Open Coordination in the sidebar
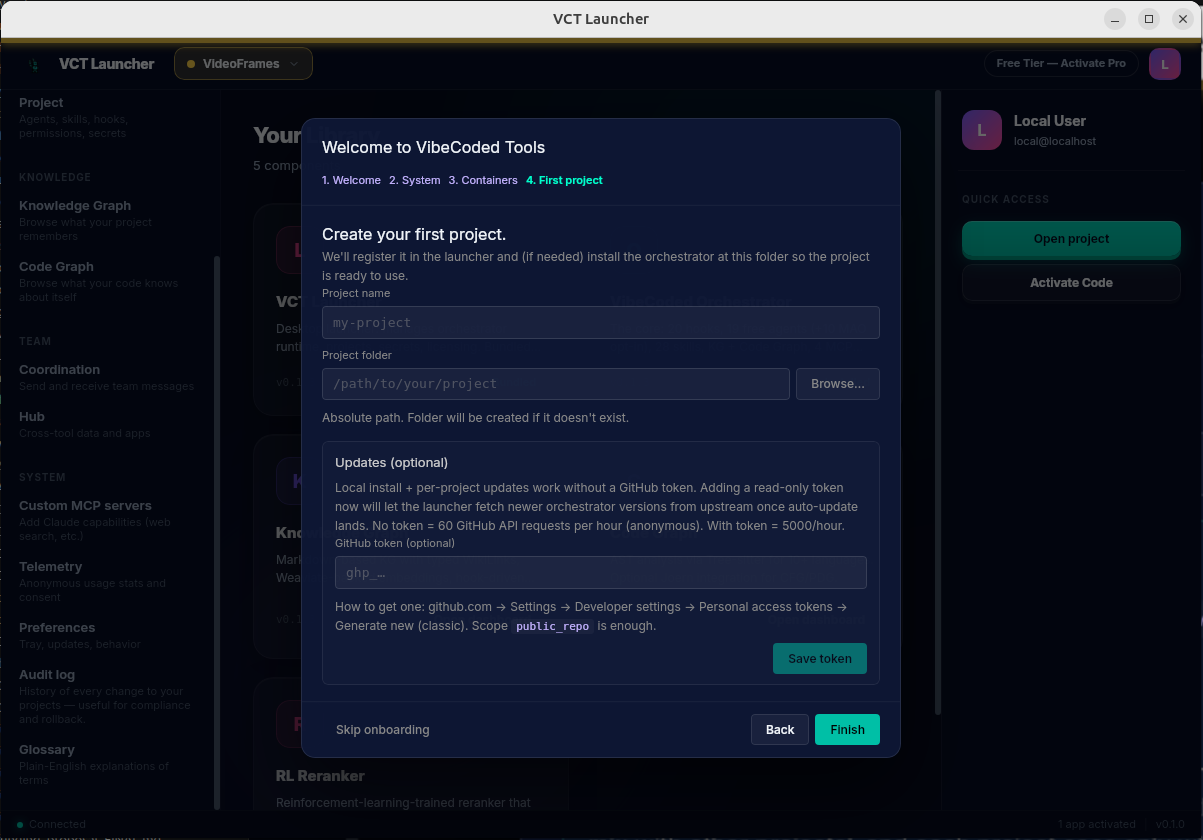The width and height of the screenshot is (1203, 840). coord(106,377)
